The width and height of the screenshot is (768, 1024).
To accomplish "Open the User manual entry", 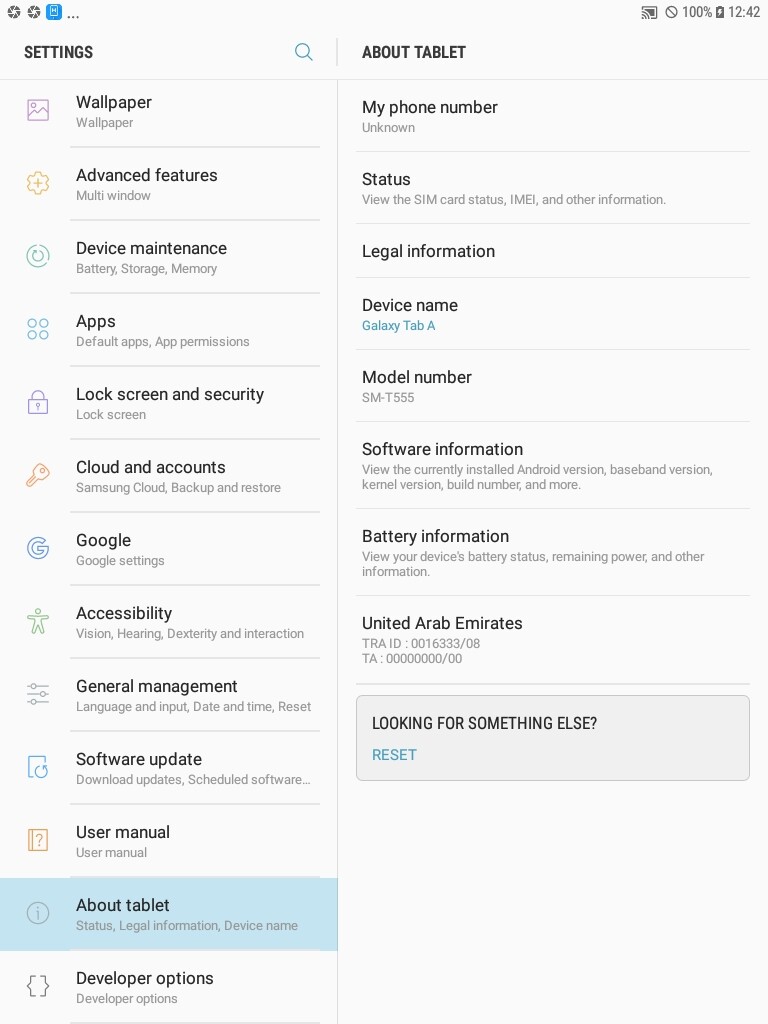I will (x=168, y=841).
